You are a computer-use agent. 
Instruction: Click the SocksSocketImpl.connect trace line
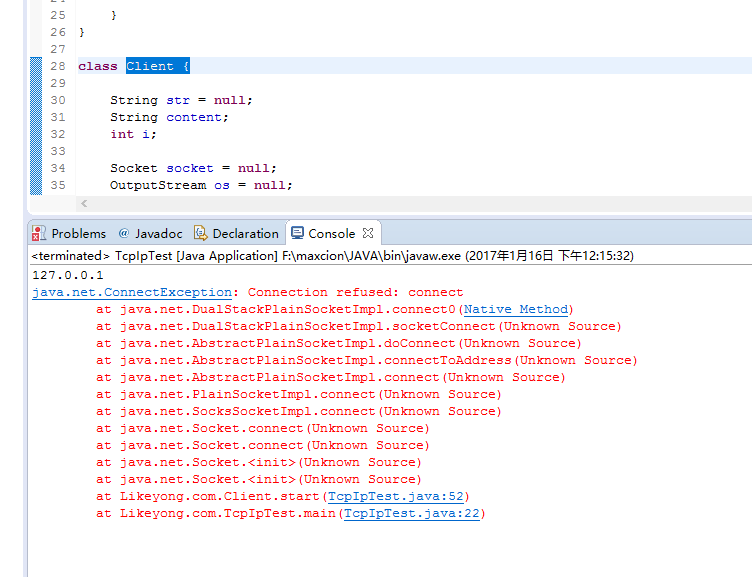point(298,412)
